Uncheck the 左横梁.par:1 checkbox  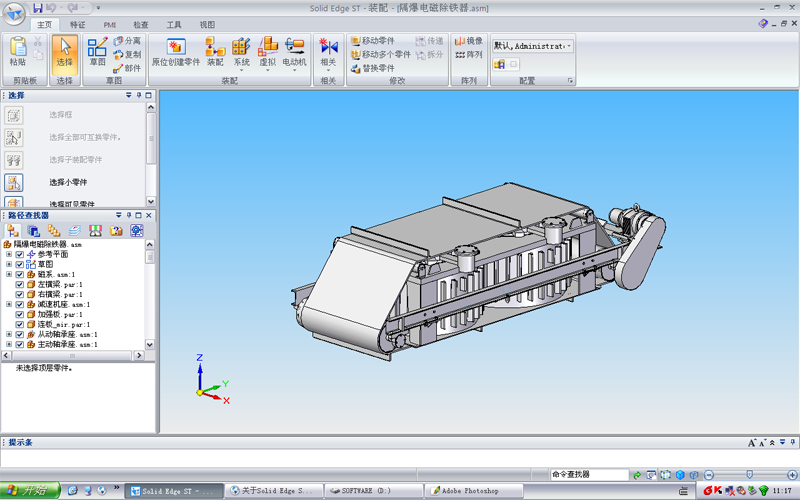19,284
